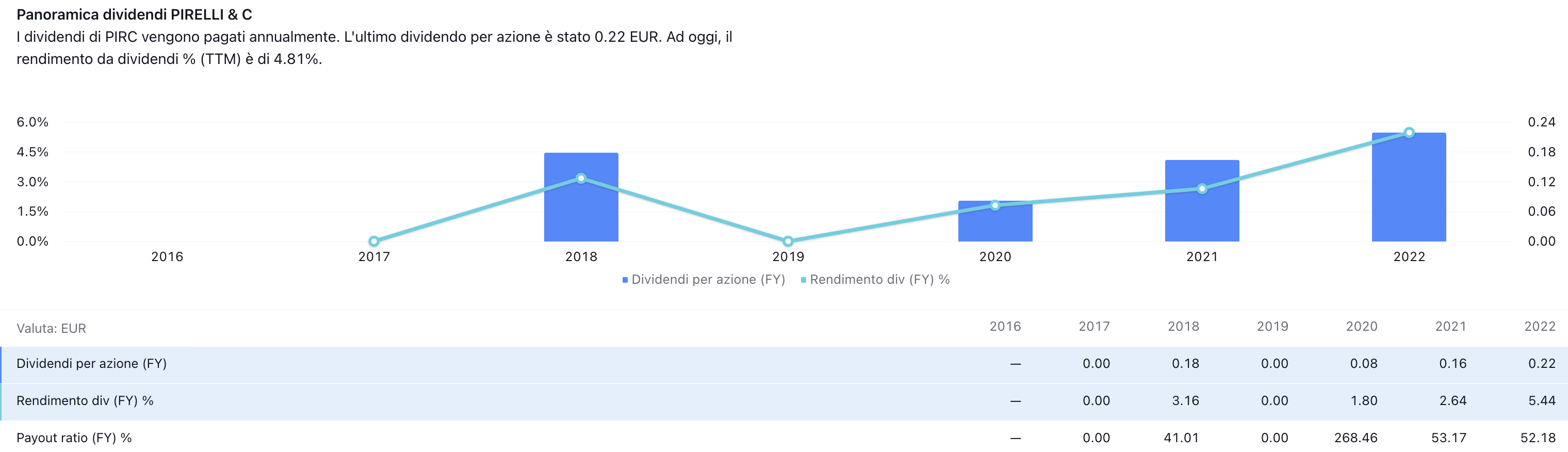Click the 0.12 right axis label
1568x452 pixels.
(x=1542, y=182)
